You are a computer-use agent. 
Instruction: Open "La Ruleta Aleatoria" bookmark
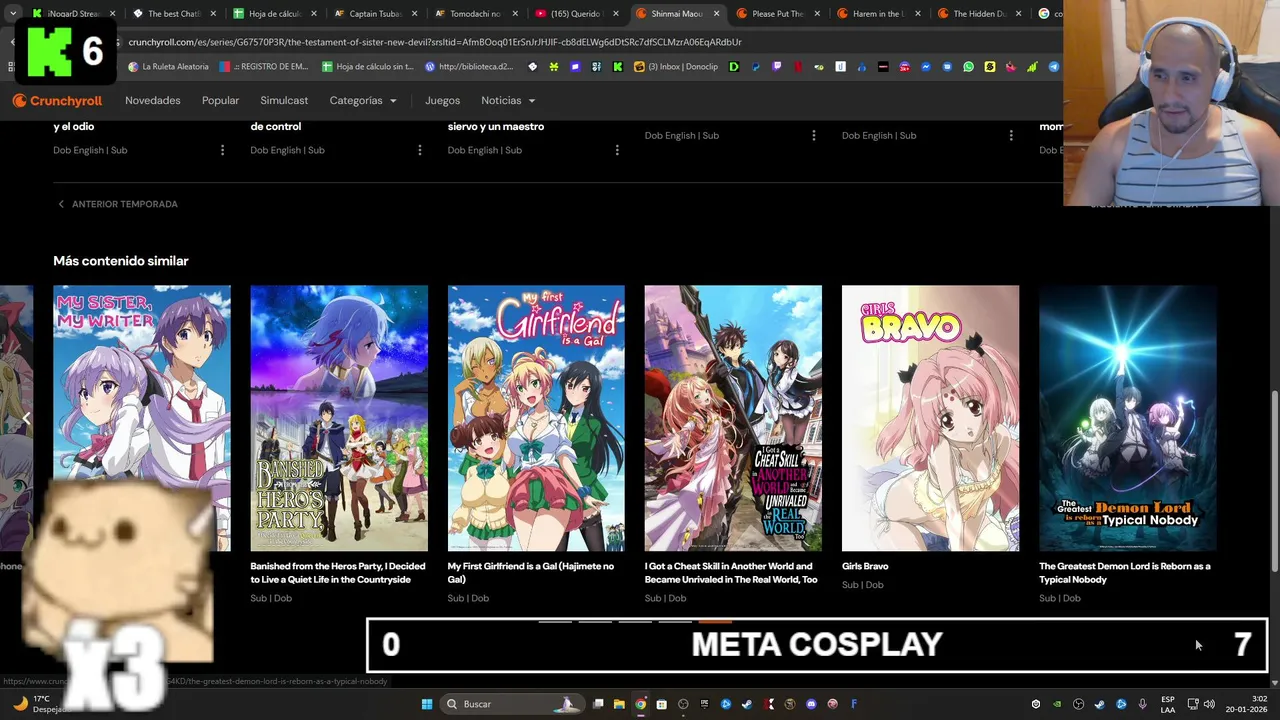(169, 67)
